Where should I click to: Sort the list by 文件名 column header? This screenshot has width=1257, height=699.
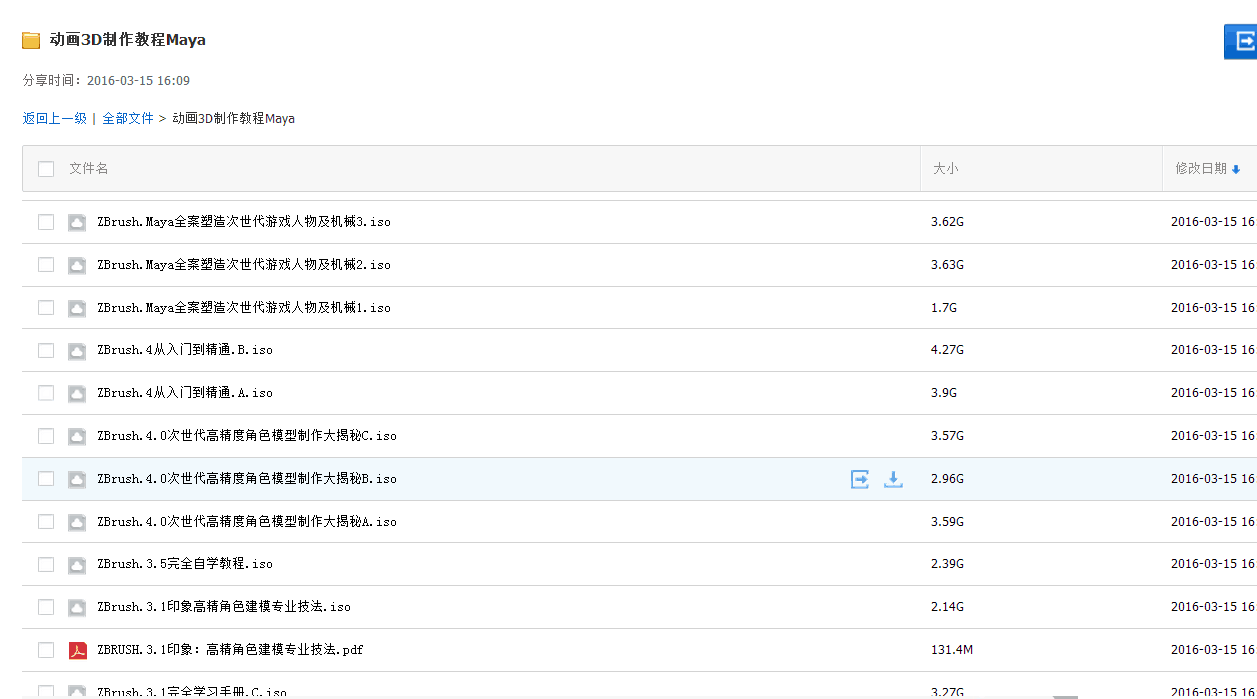[x=89, y=169]
